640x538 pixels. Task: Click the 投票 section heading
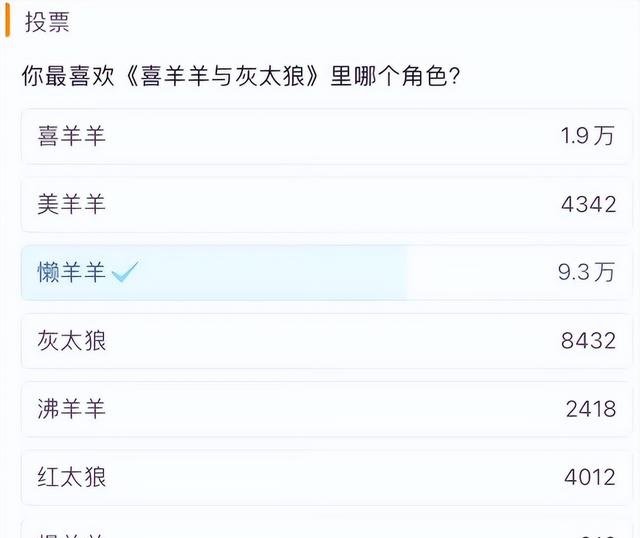[x=47, y=22]
